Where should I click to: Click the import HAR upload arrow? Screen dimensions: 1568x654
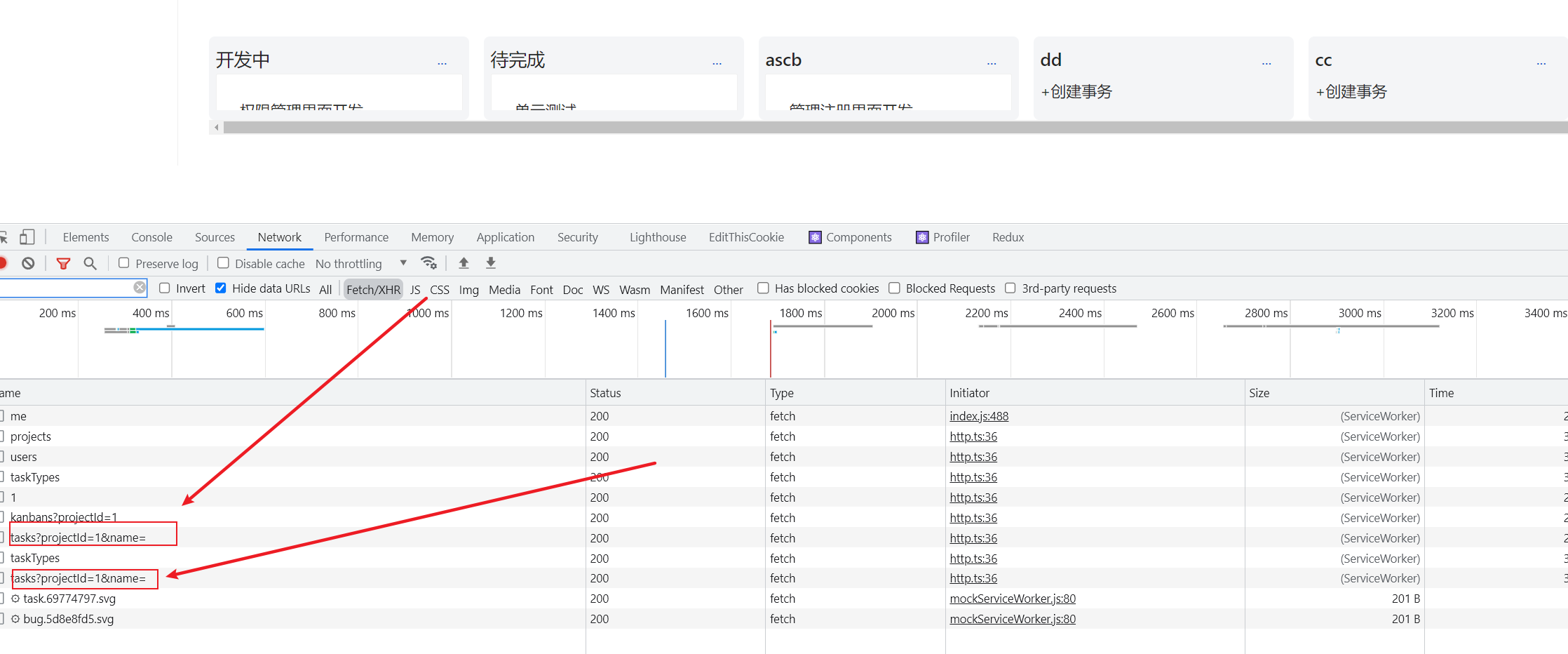(464, 263)
